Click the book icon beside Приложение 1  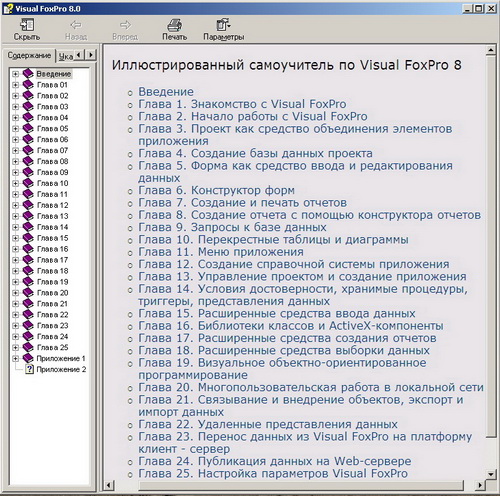pyautogui.click(x=28, y=358)
